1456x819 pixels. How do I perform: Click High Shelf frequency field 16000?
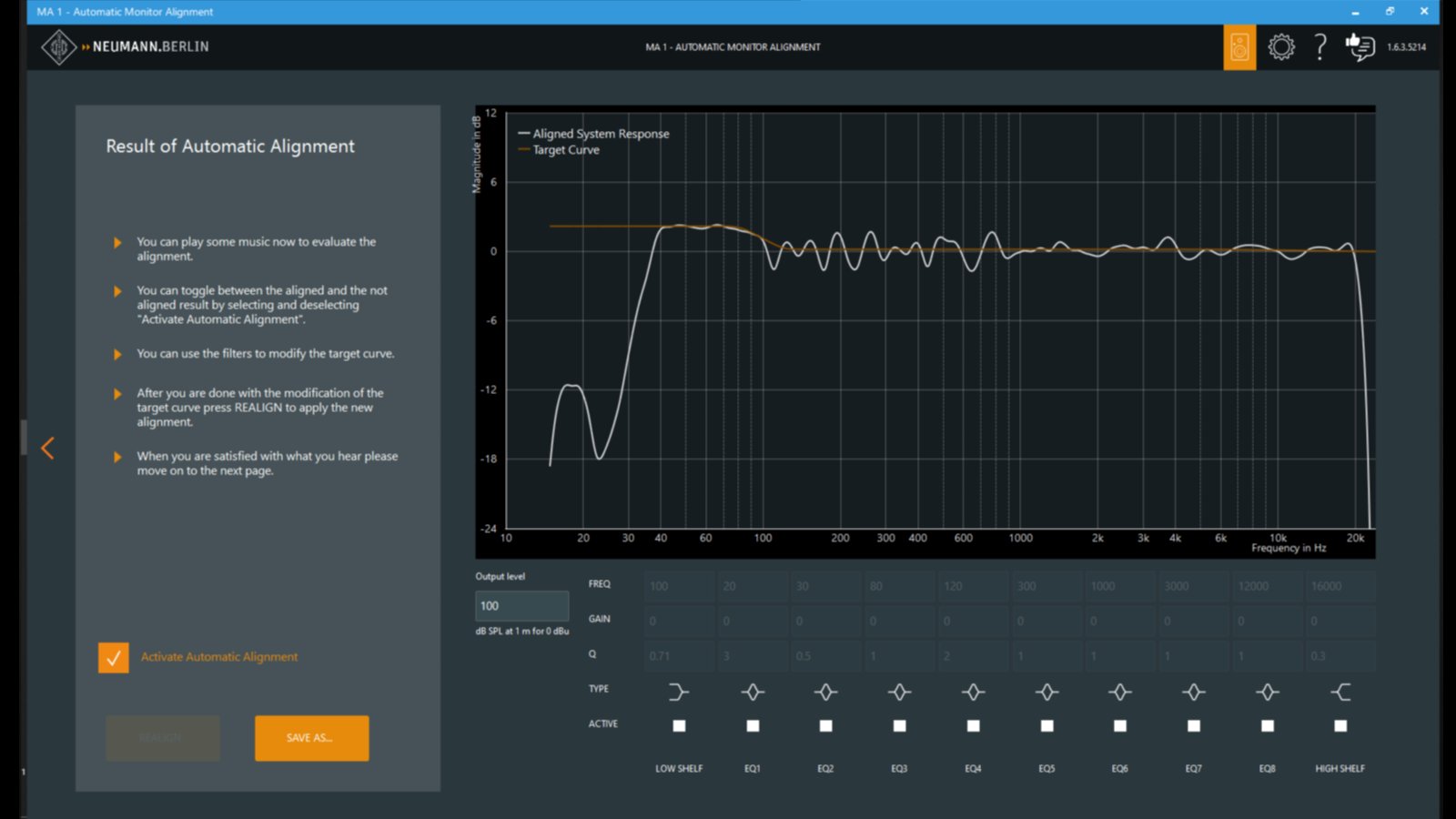pos(1341,586)
